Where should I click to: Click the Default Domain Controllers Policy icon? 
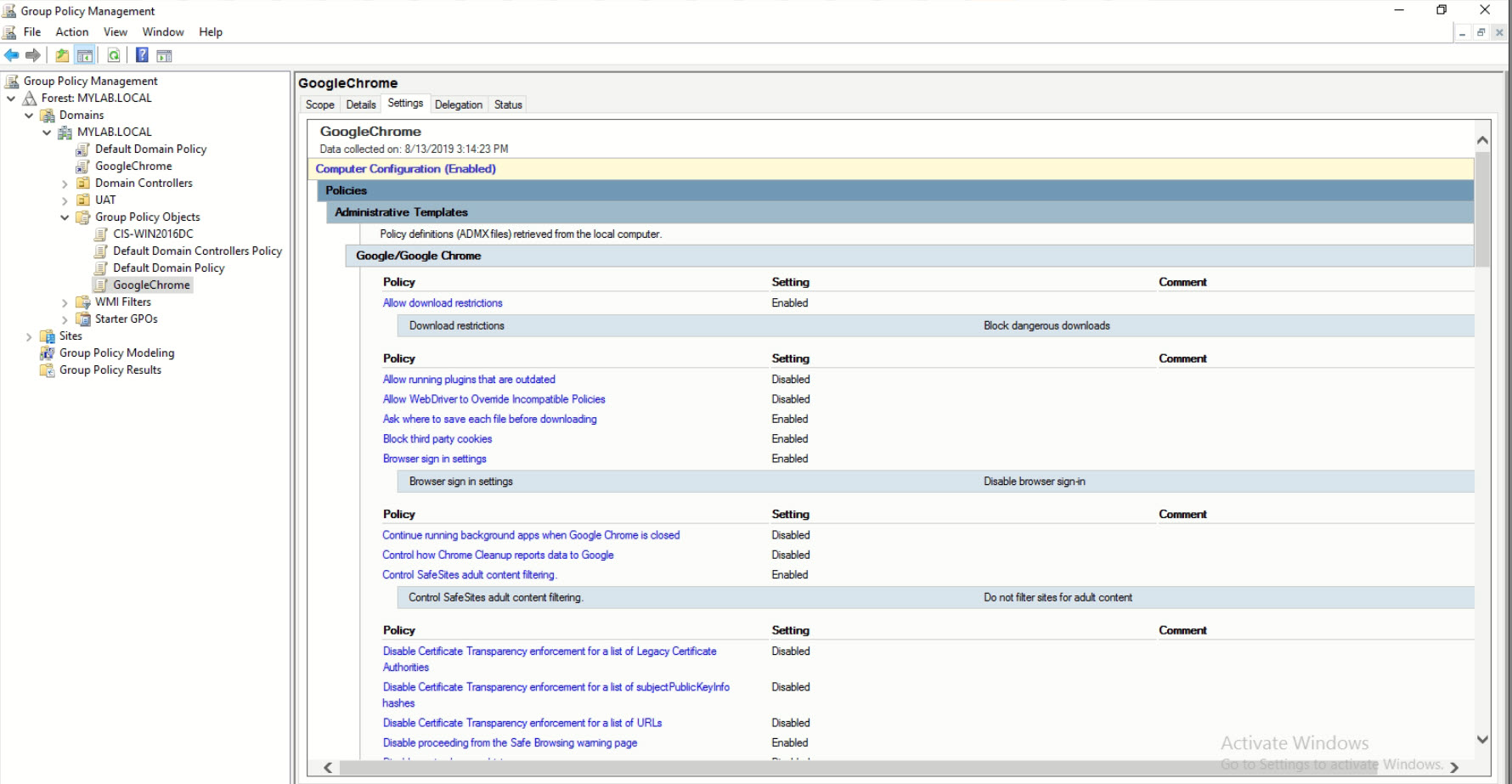[101, 251]
